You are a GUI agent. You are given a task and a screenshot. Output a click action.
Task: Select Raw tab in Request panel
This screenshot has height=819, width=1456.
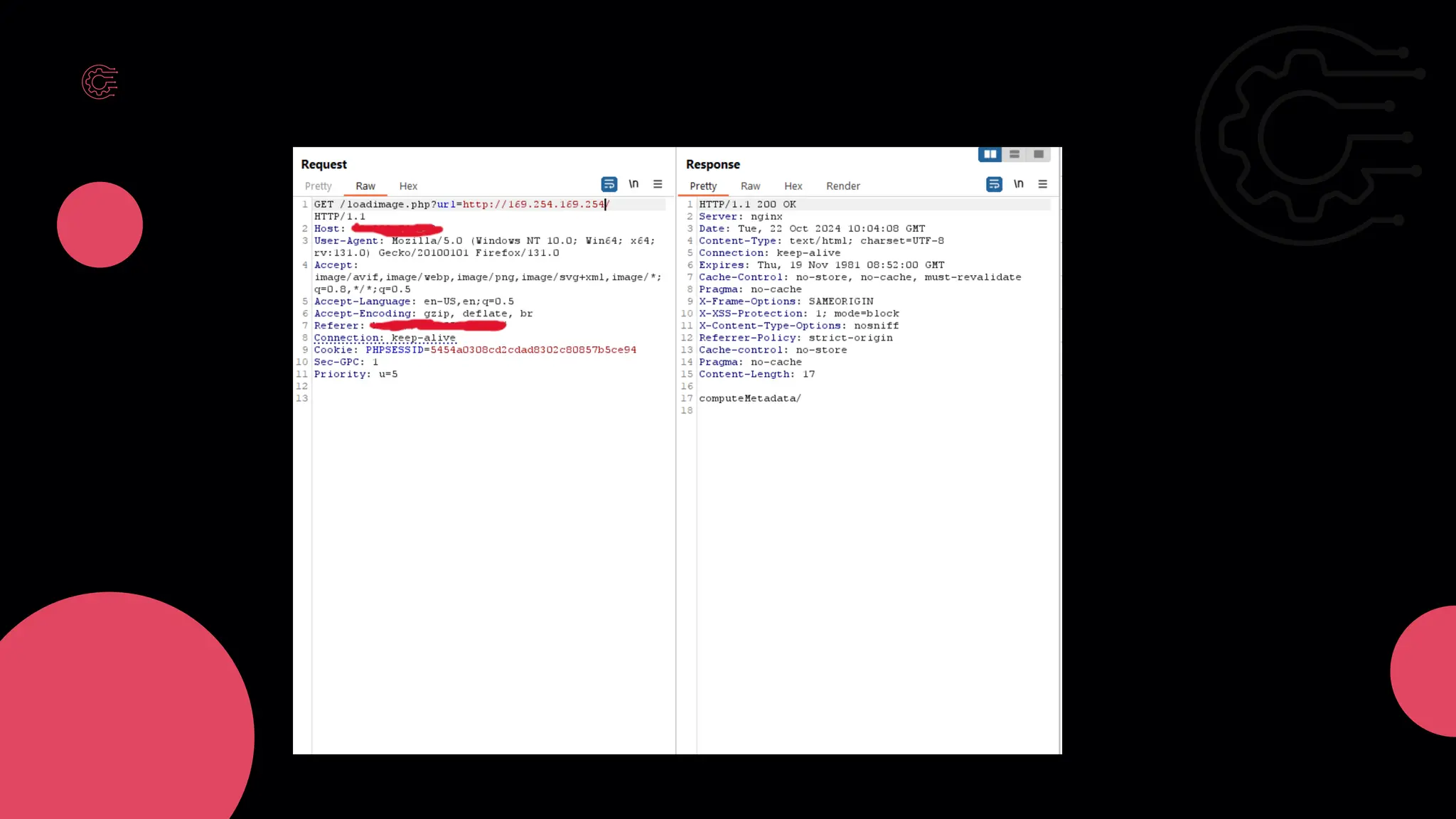(x=365, y=186)
